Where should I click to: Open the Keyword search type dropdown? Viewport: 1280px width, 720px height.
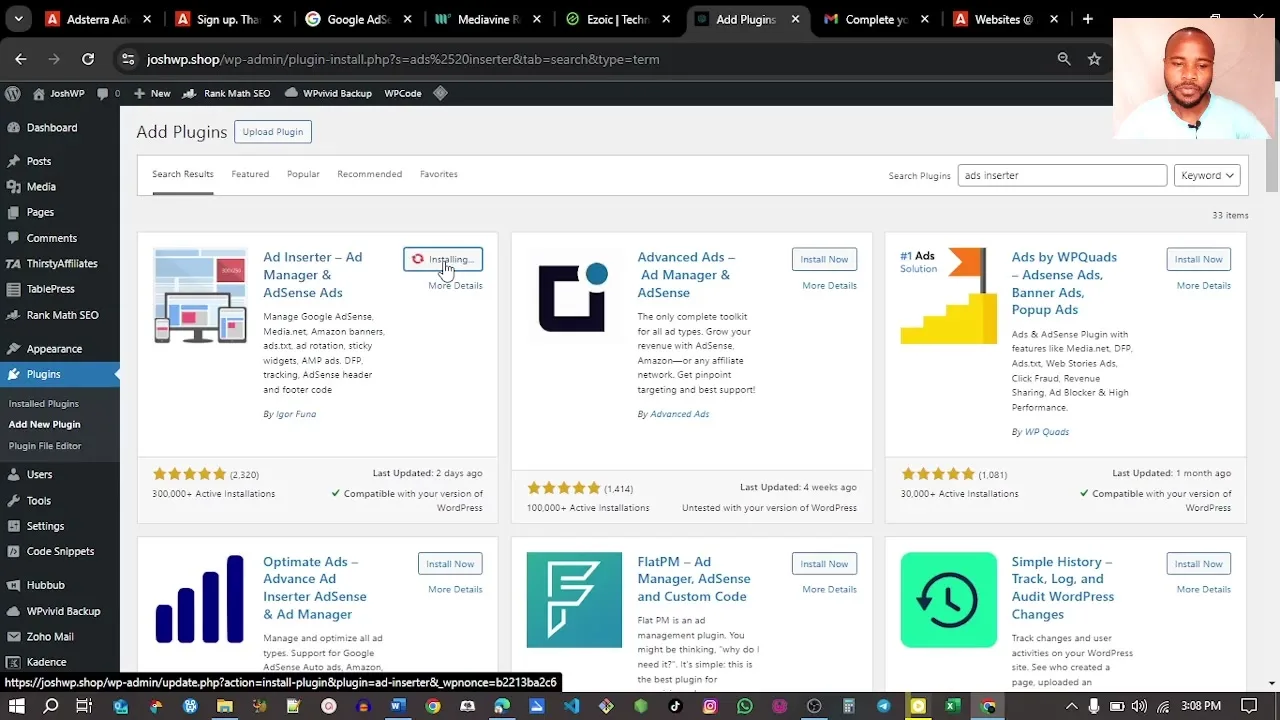[1207, 175]
